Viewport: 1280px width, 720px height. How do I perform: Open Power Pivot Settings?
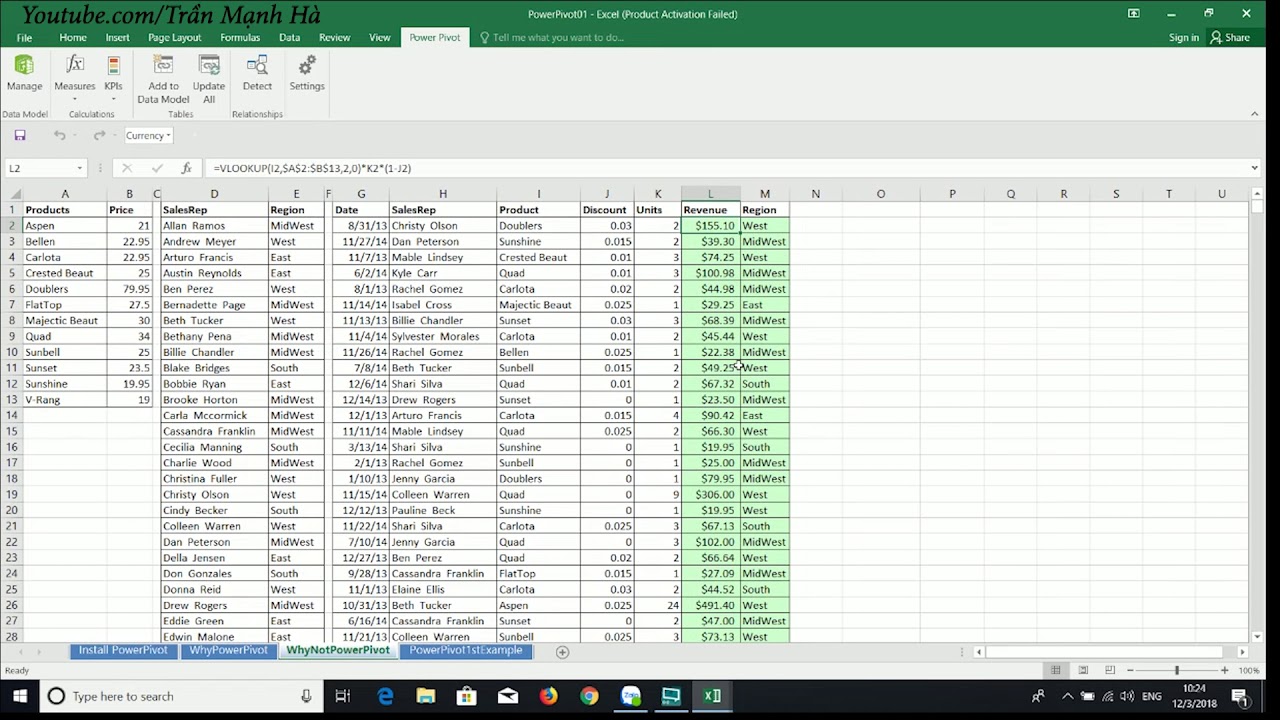(x=307, y=73)
